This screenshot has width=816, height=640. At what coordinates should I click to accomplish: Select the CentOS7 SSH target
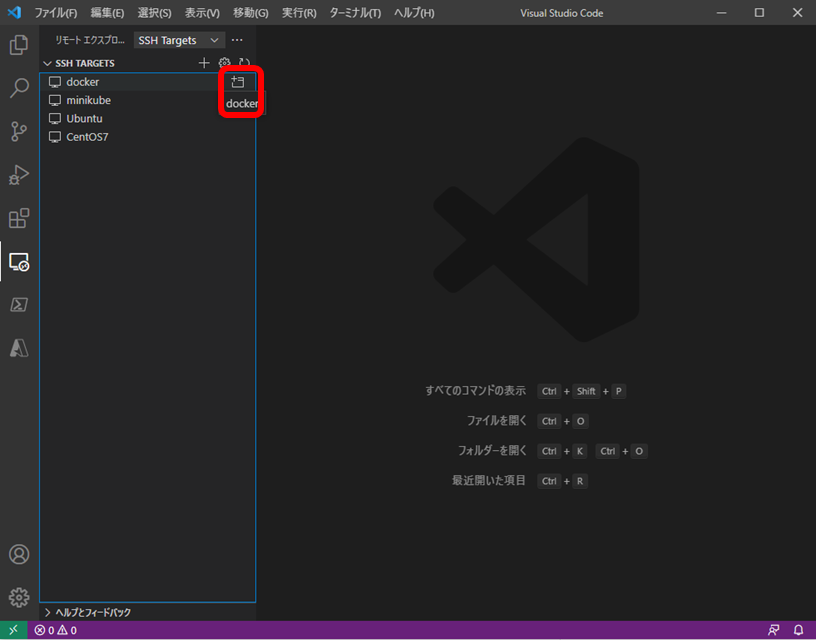(148, 137)
